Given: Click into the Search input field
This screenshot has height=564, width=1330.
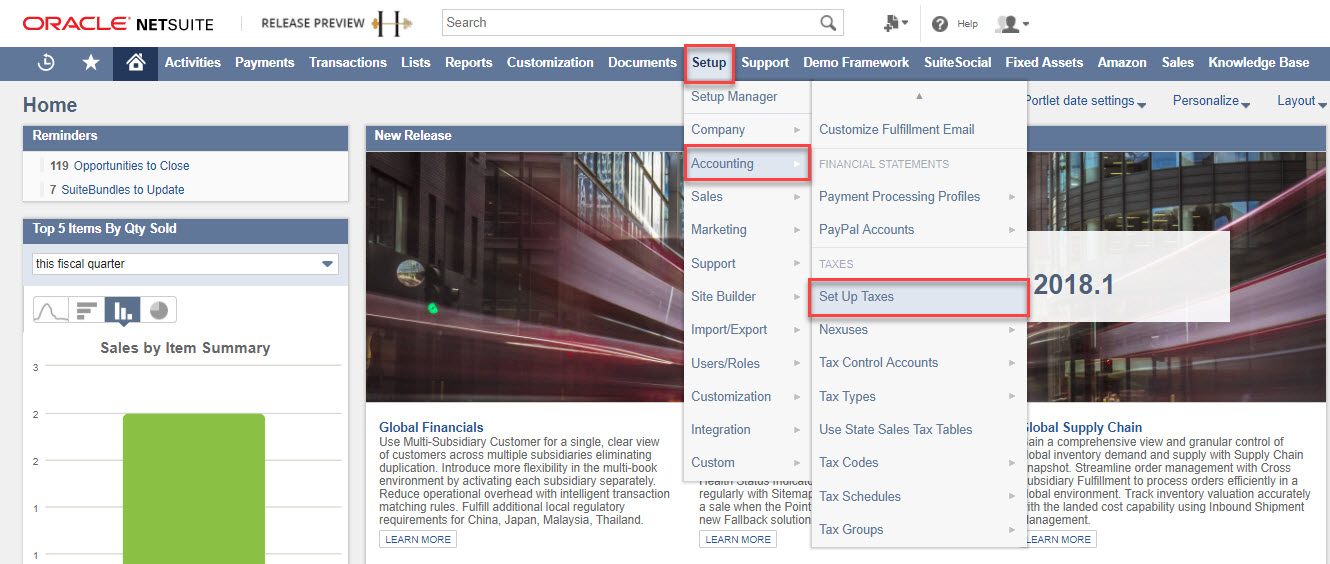Looking at the screenshot, I should pyautogui.click(x=628, y=23).
